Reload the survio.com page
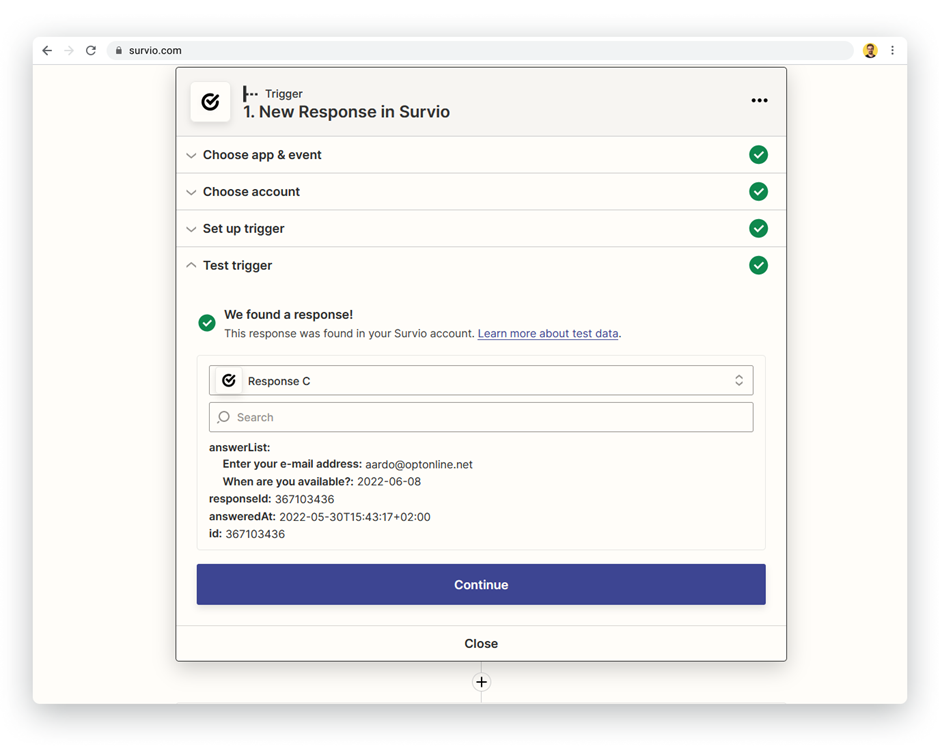This screenshot has height=753, width=940. (91, 50)
